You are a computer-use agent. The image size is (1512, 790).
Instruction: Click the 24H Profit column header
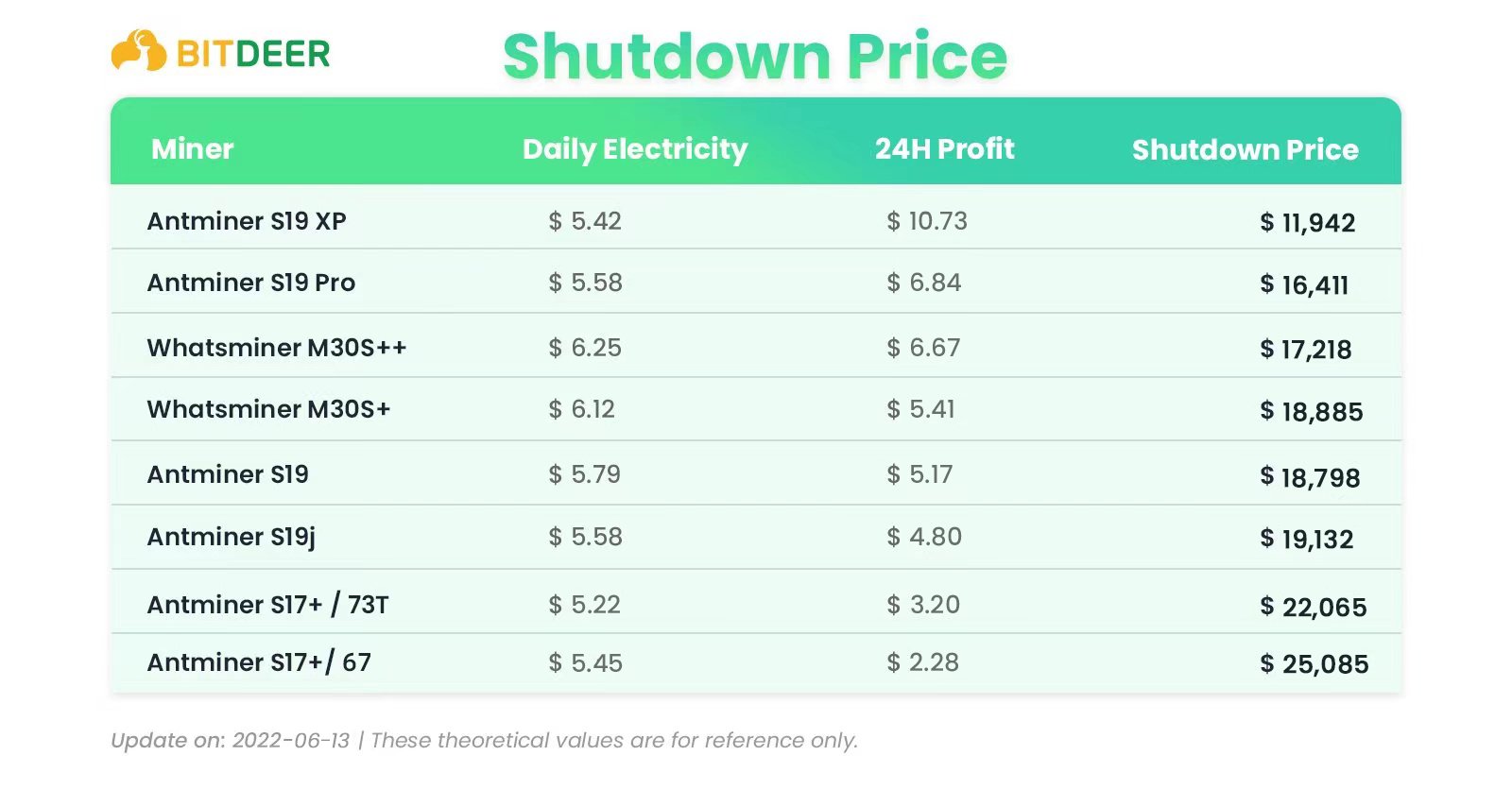click(x=944, y=148)
